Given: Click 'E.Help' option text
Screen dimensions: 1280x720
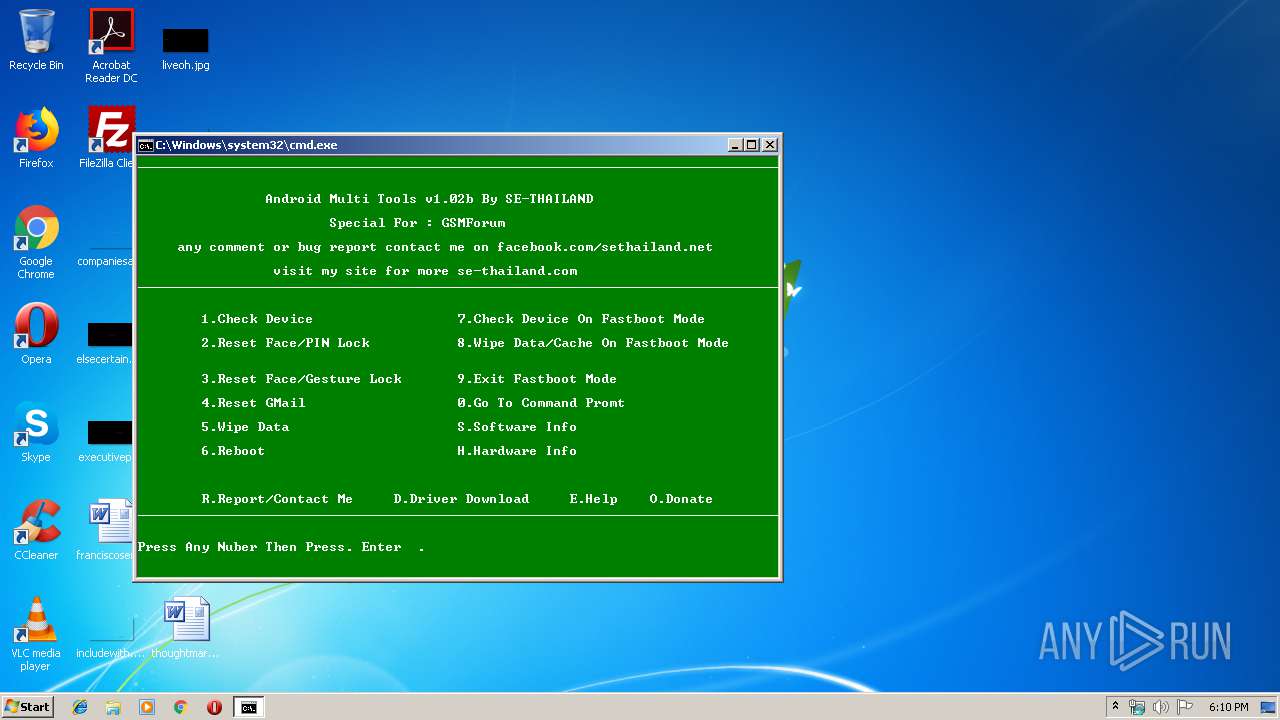Looking at the screenshot, I should pos(593,499).
